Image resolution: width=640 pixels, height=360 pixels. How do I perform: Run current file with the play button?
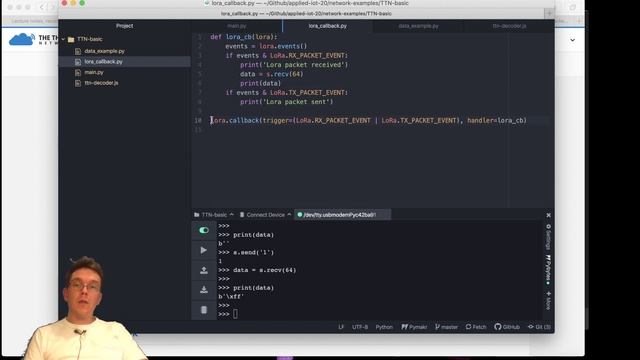click(x=204, y=250)
